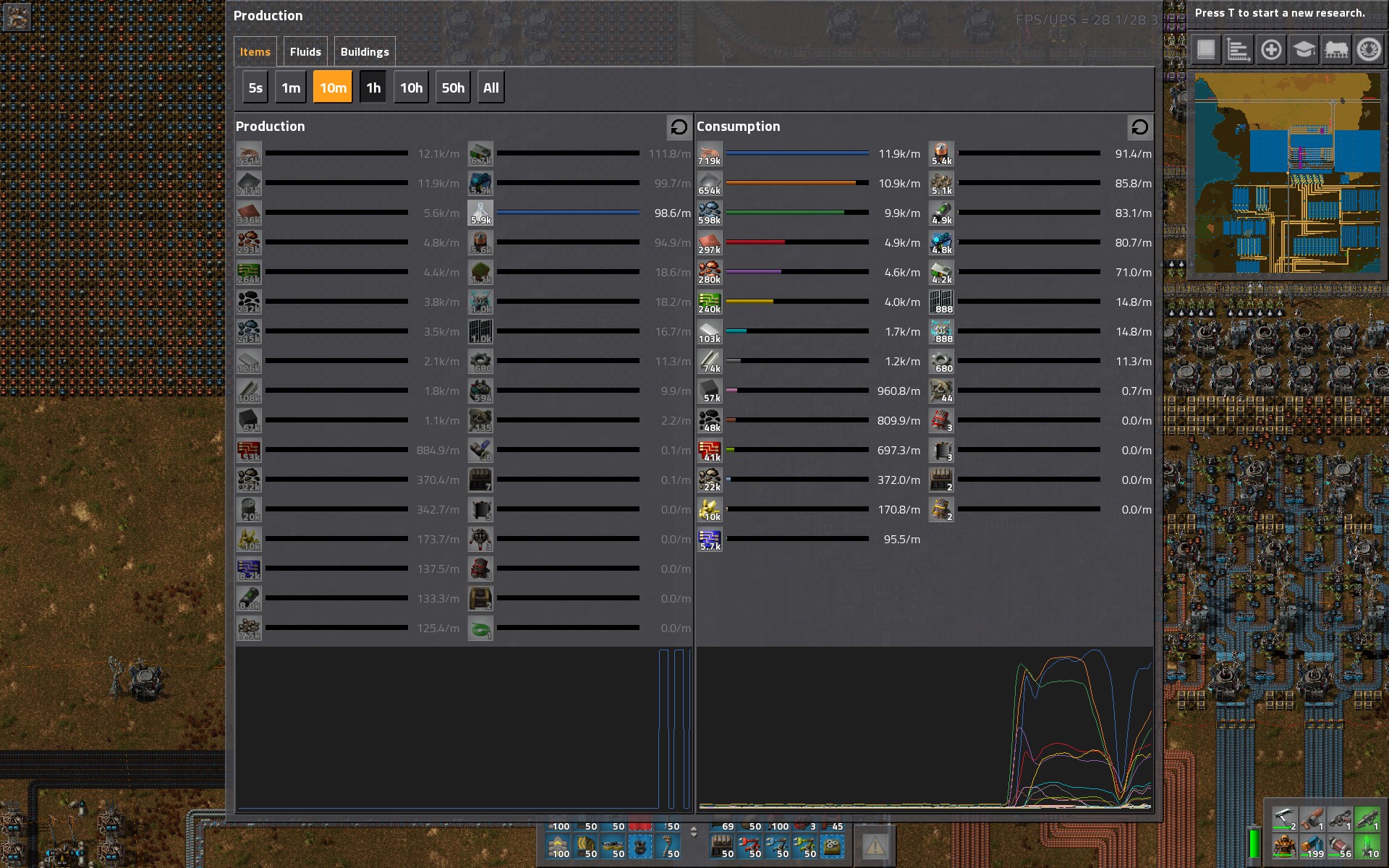The height and width of the screenshot is (868, 1389).
Task: Select wood/tree 1.1k item in Production
Action: tap(480, 273)
